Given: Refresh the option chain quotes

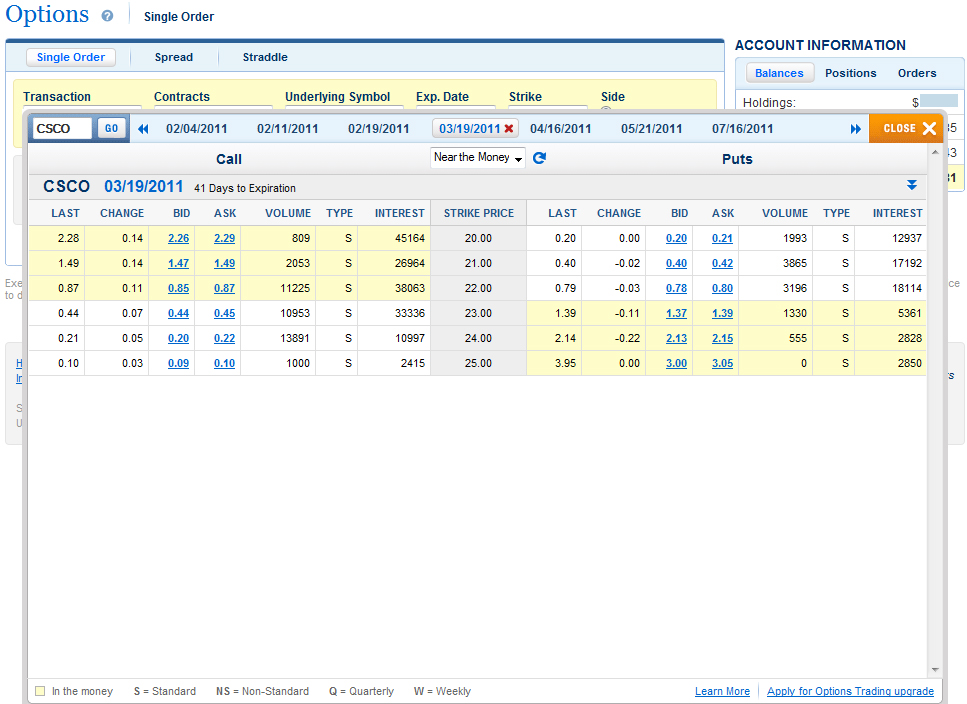Looking at the screenshot, I should [x=539, y=158].
